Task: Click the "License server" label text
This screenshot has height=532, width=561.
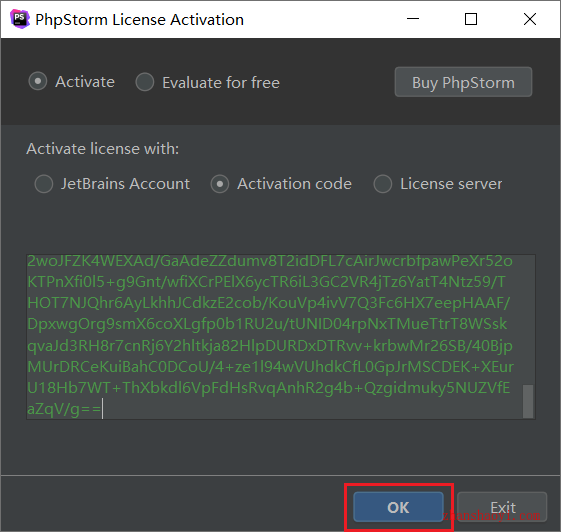Action: pyautogui.click(x=451, y=184)
